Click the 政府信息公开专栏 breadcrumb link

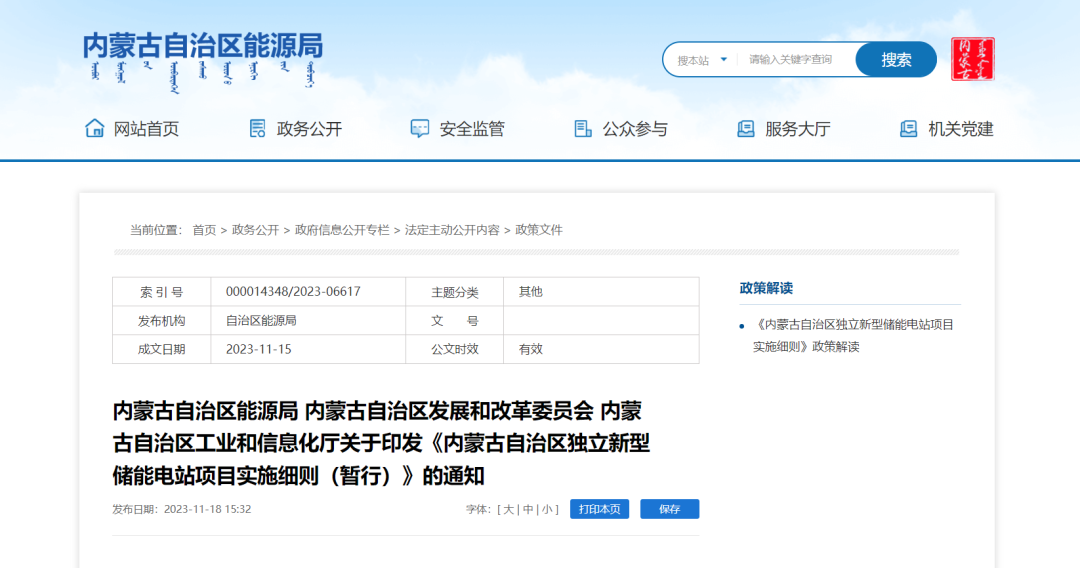pyautogui.click(x=342, y=230)
